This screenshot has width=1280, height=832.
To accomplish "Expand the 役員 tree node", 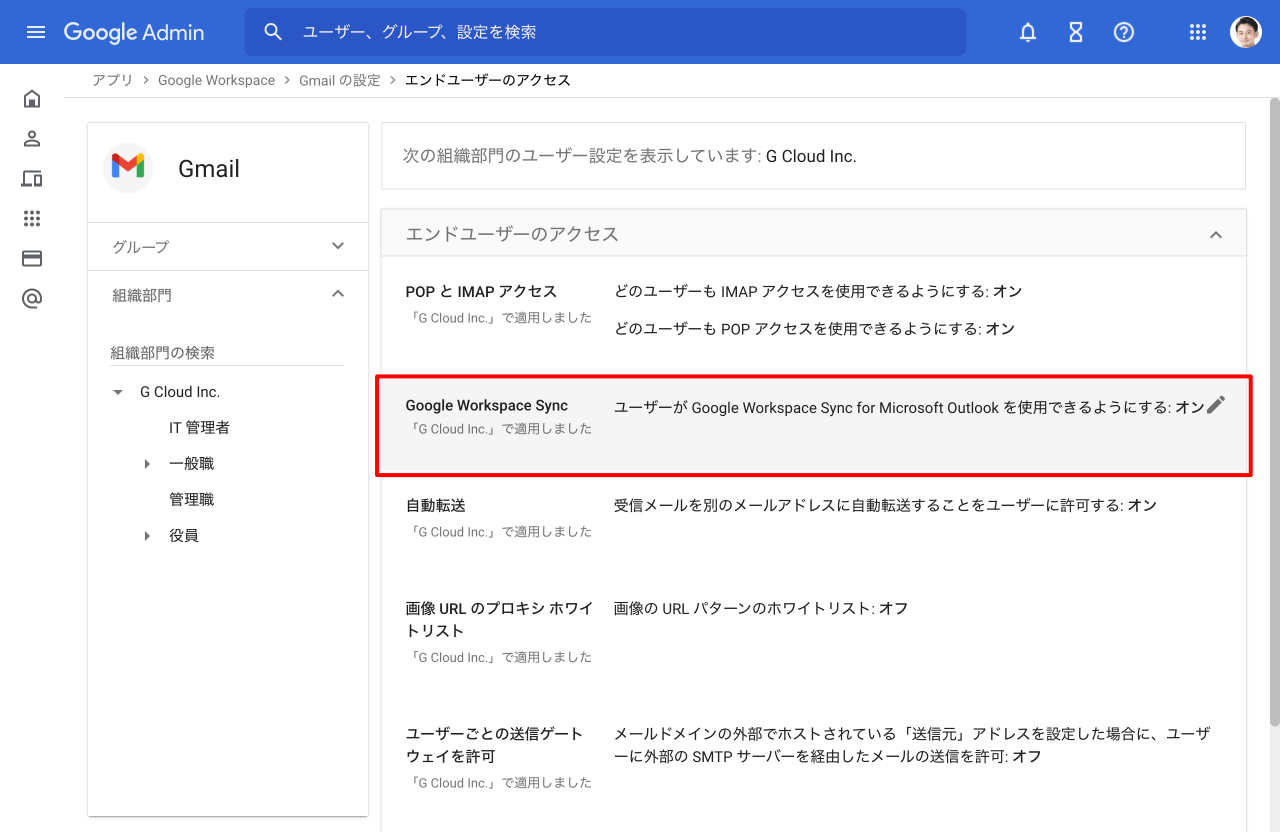I will tap(147, 536).
